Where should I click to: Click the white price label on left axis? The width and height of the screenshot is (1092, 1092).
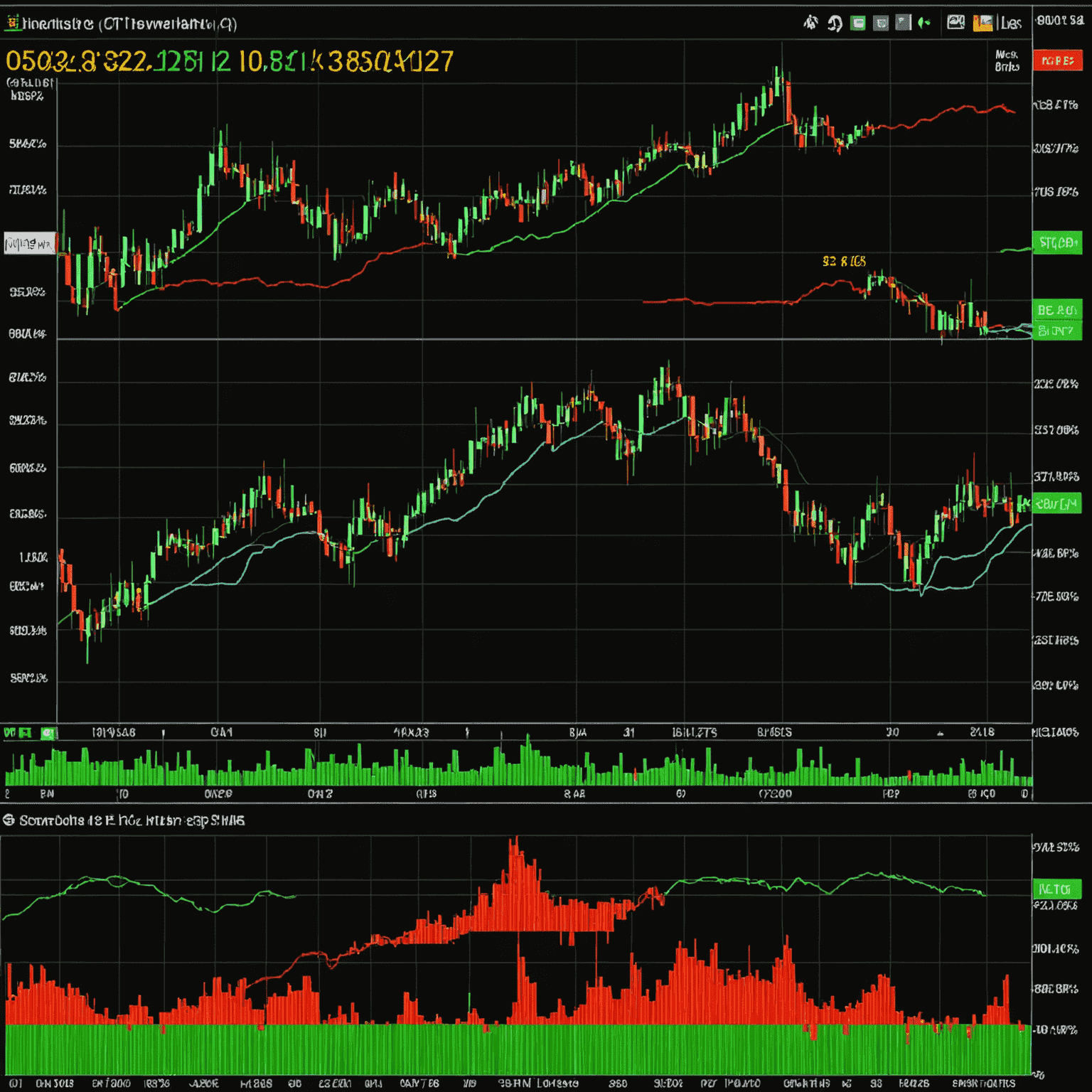[x=29, y=244]
